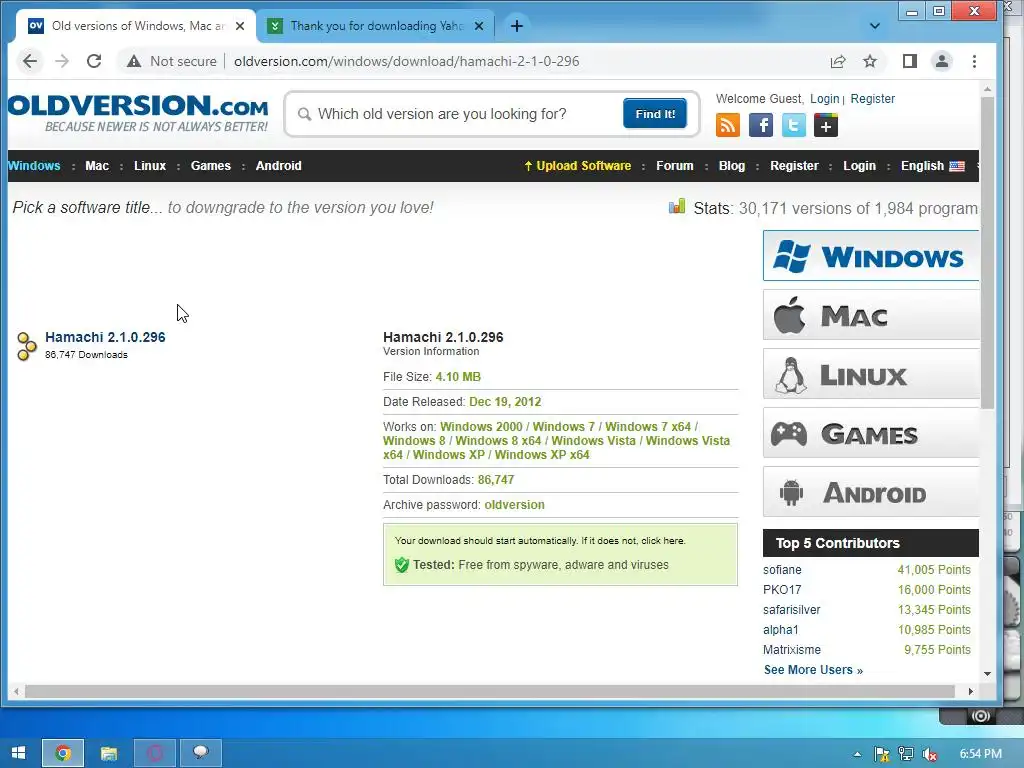The width and height of the screenshot is (1024, 768).
Task: Select Windows in the navigation bar
Action: 34,166
